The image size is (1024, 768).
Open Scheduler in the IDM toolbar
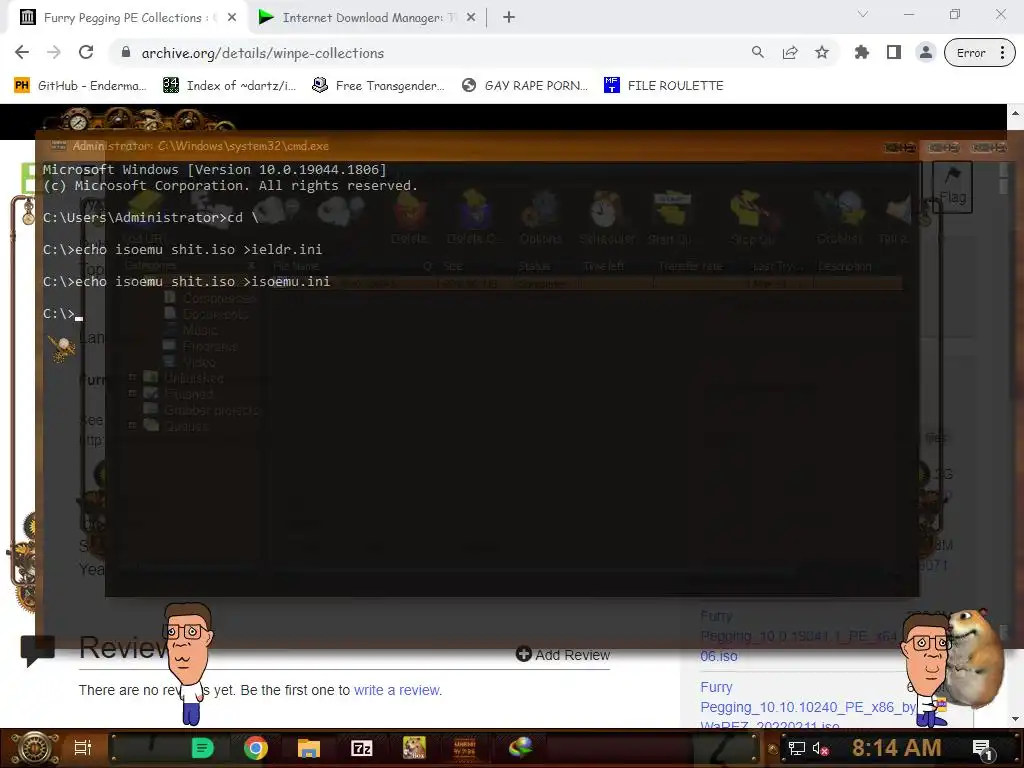[x=607, y=218]
